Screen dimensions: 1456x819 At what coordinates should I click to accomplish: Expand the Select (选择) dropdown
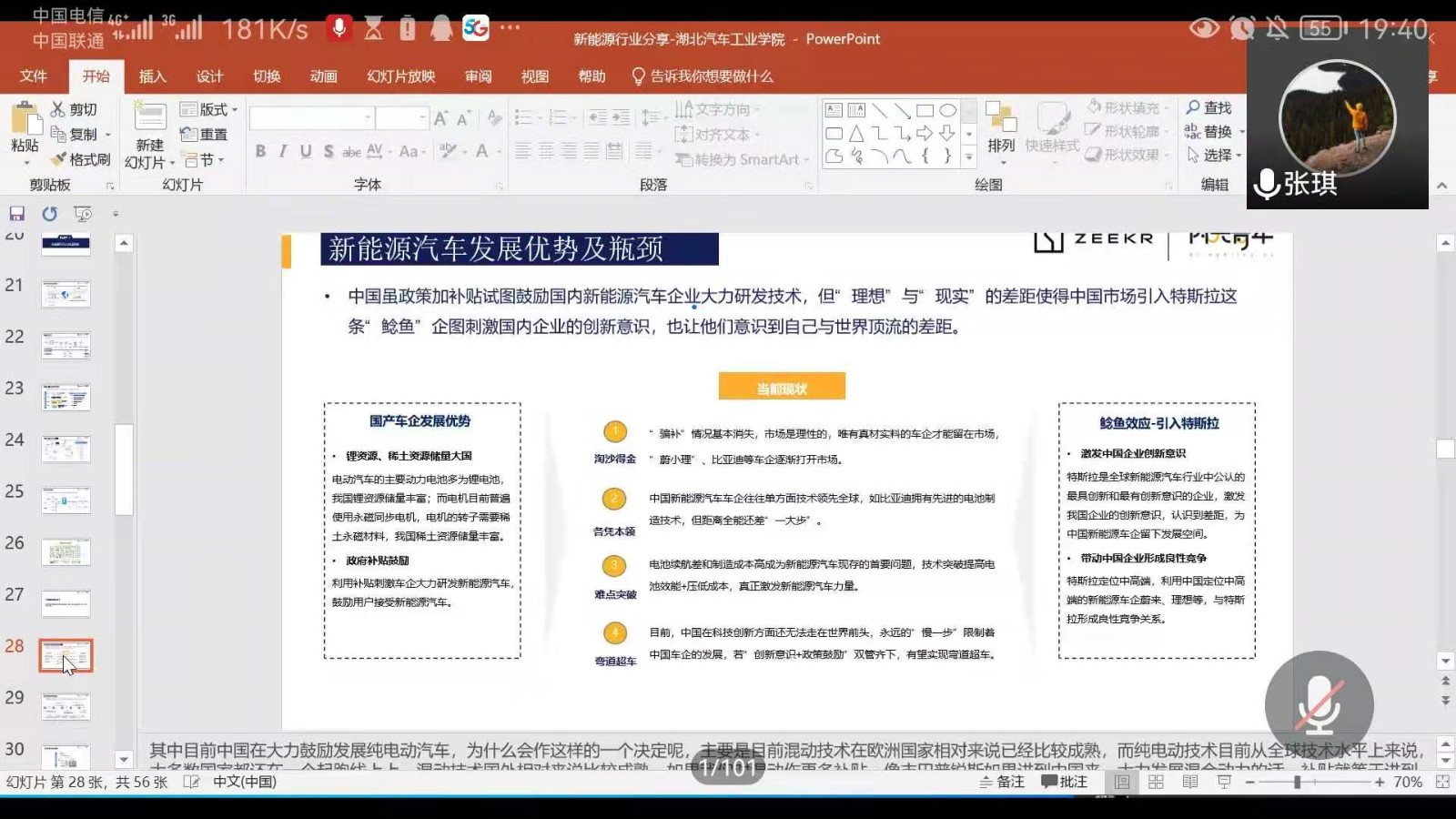1216,156
